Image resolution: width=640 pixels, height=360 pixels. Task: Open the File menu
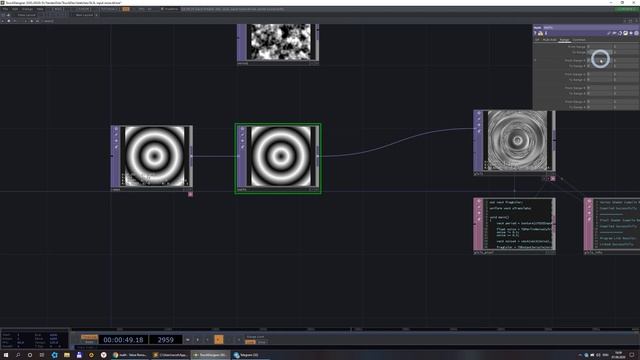5,9
